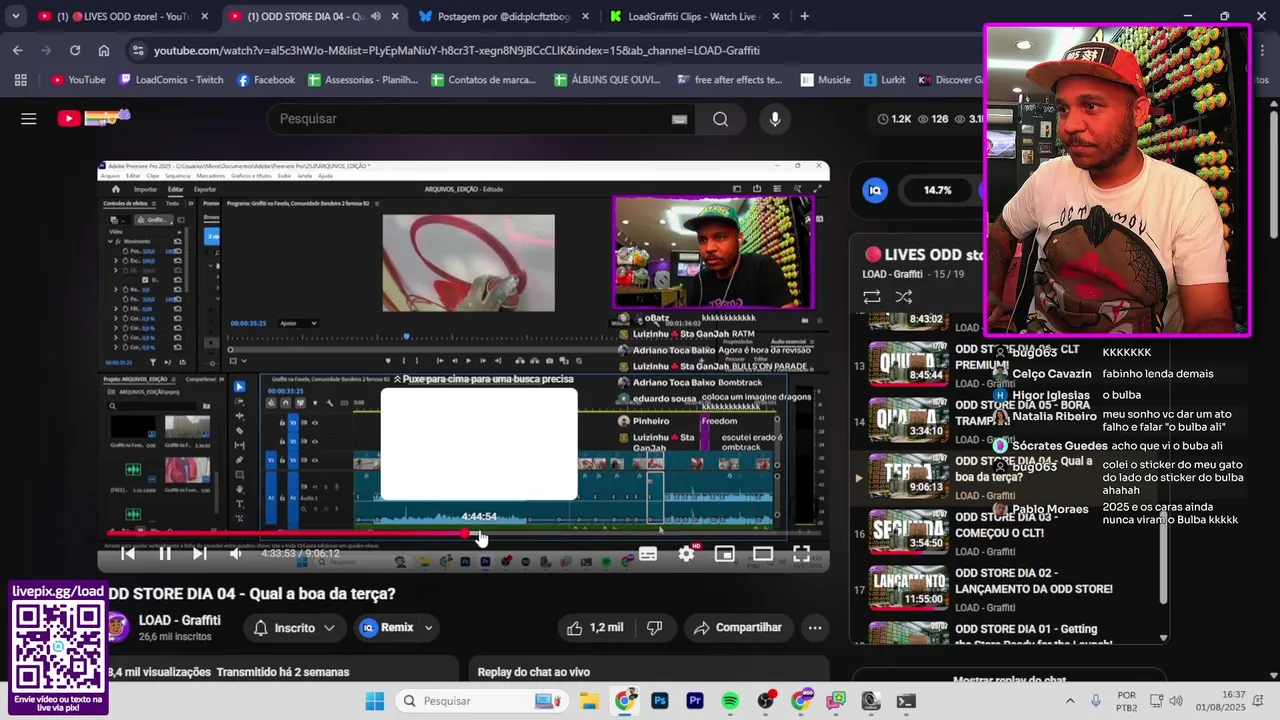Toggle theater mode view
Viewport: 1280px width, 720px height.
763,553
